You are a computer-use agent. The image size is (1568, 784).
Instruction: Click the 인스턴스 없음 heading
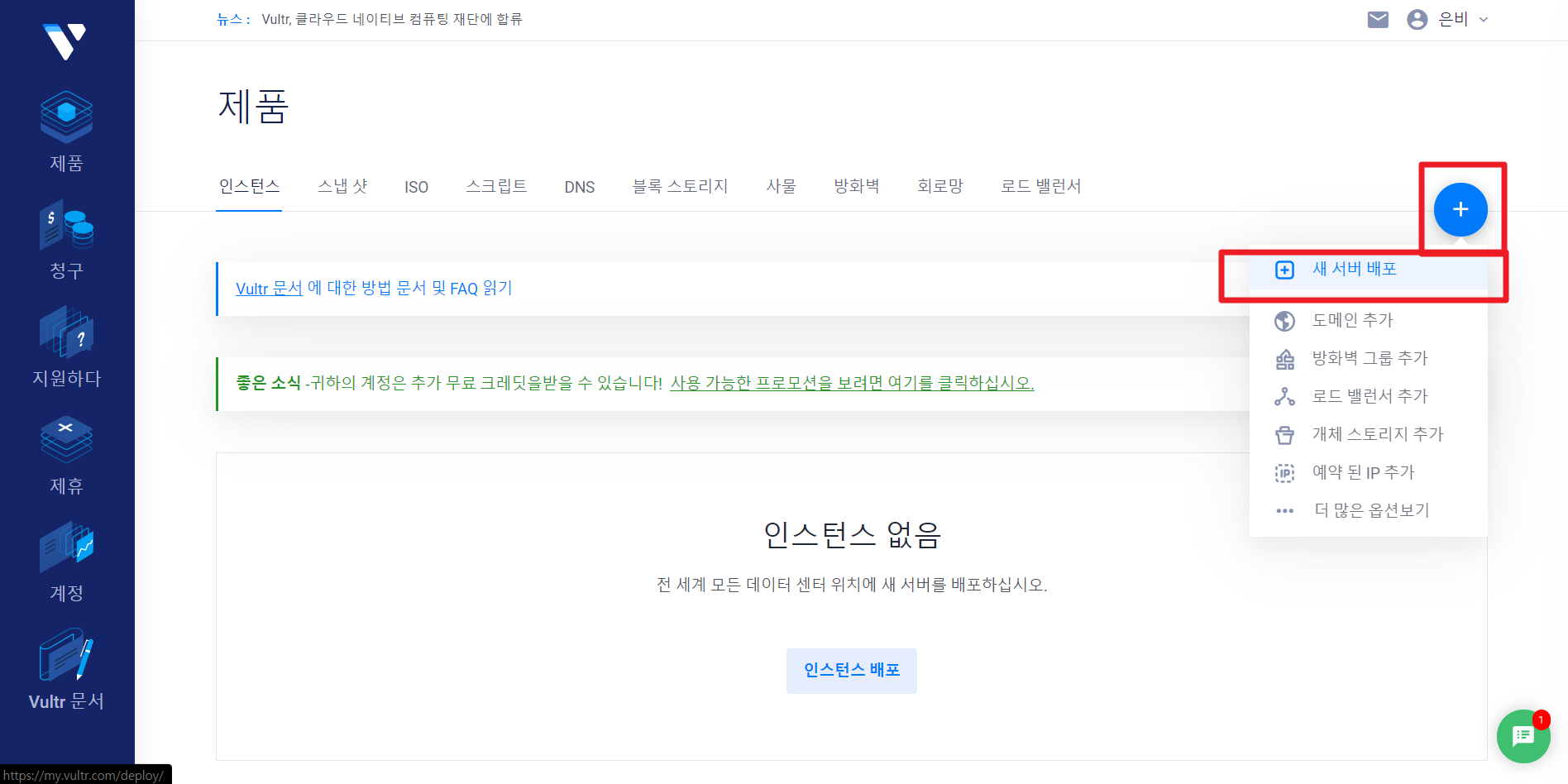pos(852,535)
